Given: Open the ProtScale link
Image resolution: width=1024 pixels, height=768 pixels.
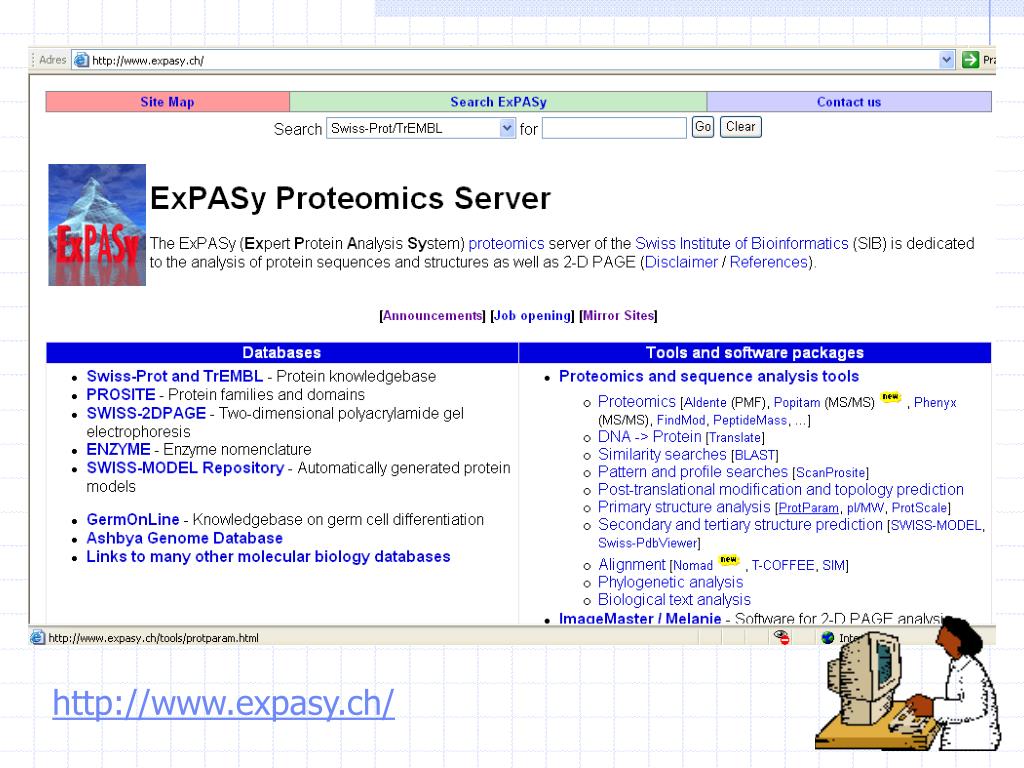Looking at the screenshot, I should click(919, 508).
